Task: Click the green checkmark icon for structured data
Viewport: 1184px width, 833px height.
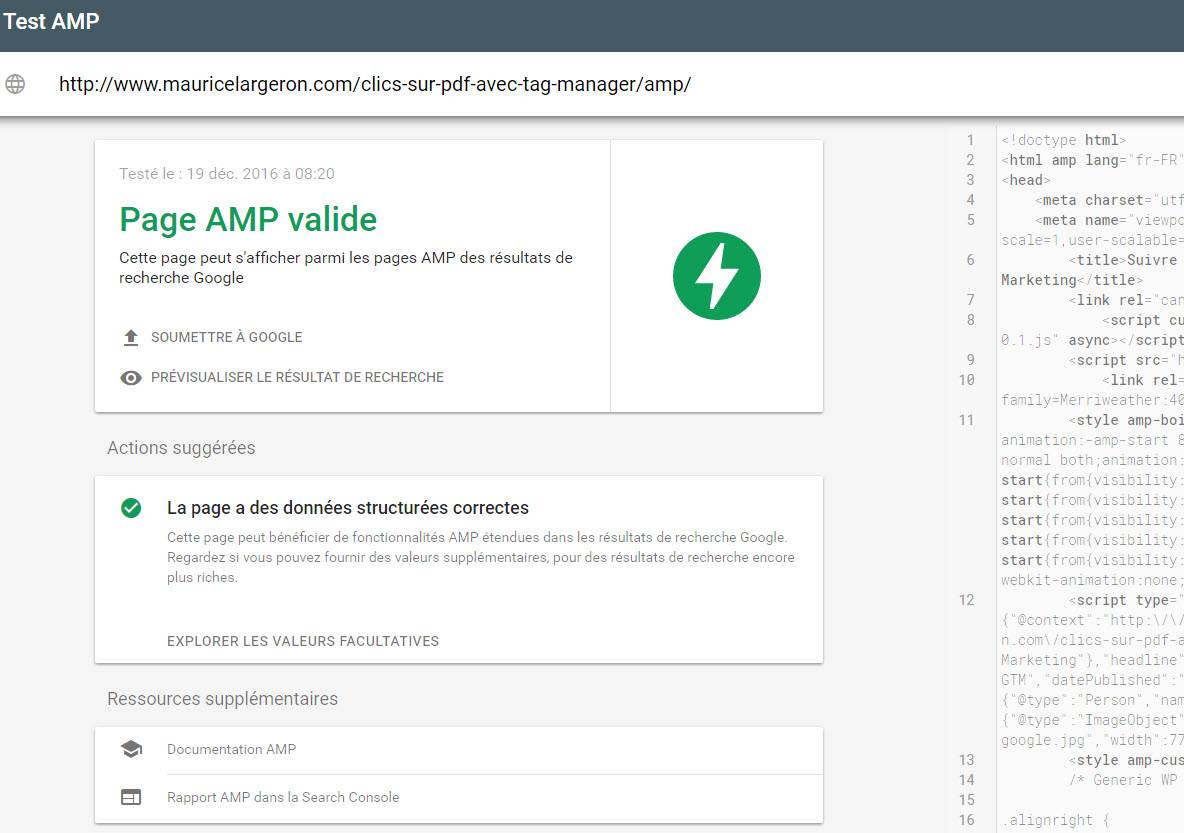Action: (x=131, y=508)
